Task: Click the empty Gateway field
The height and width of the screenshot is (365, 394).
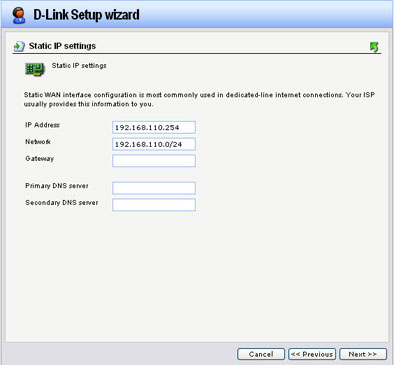Action: tap(154, 161)
